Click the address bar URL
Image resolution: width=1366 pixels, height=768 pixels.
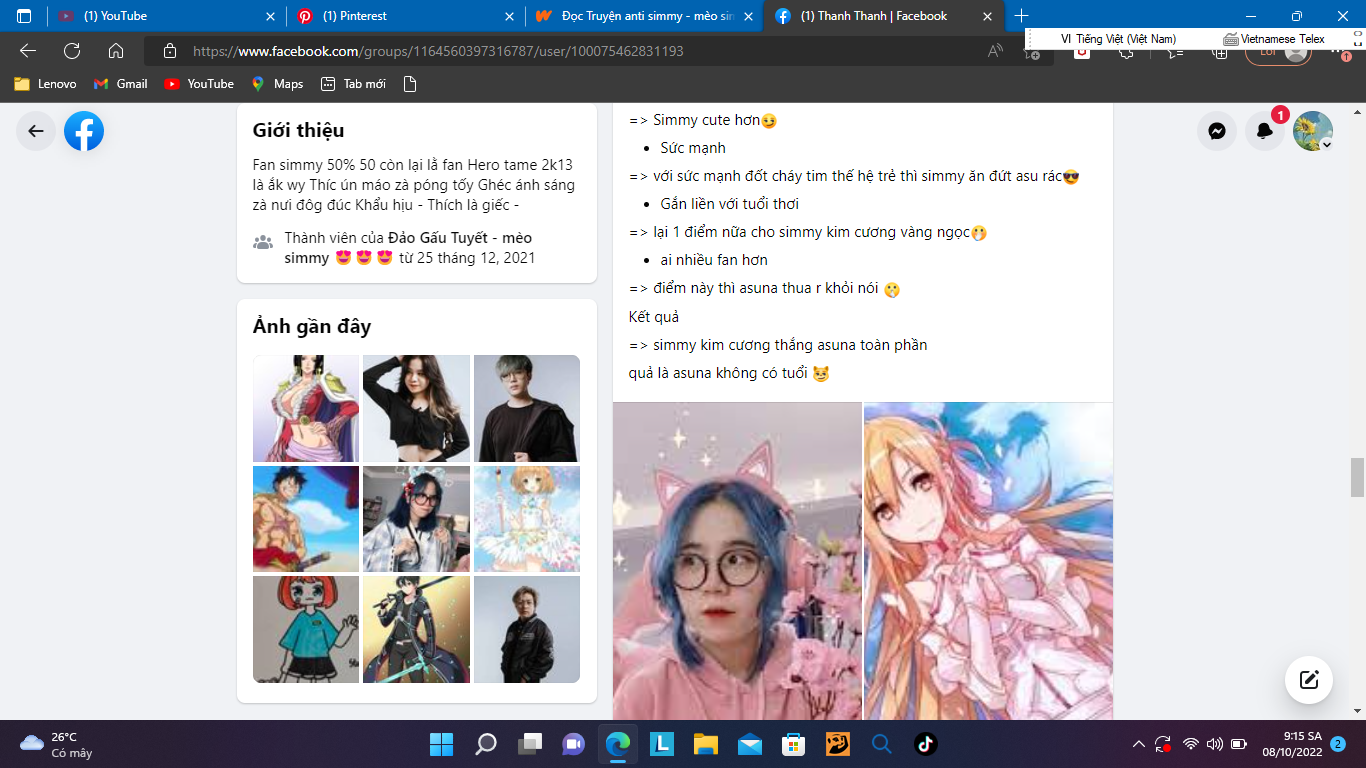438,51
